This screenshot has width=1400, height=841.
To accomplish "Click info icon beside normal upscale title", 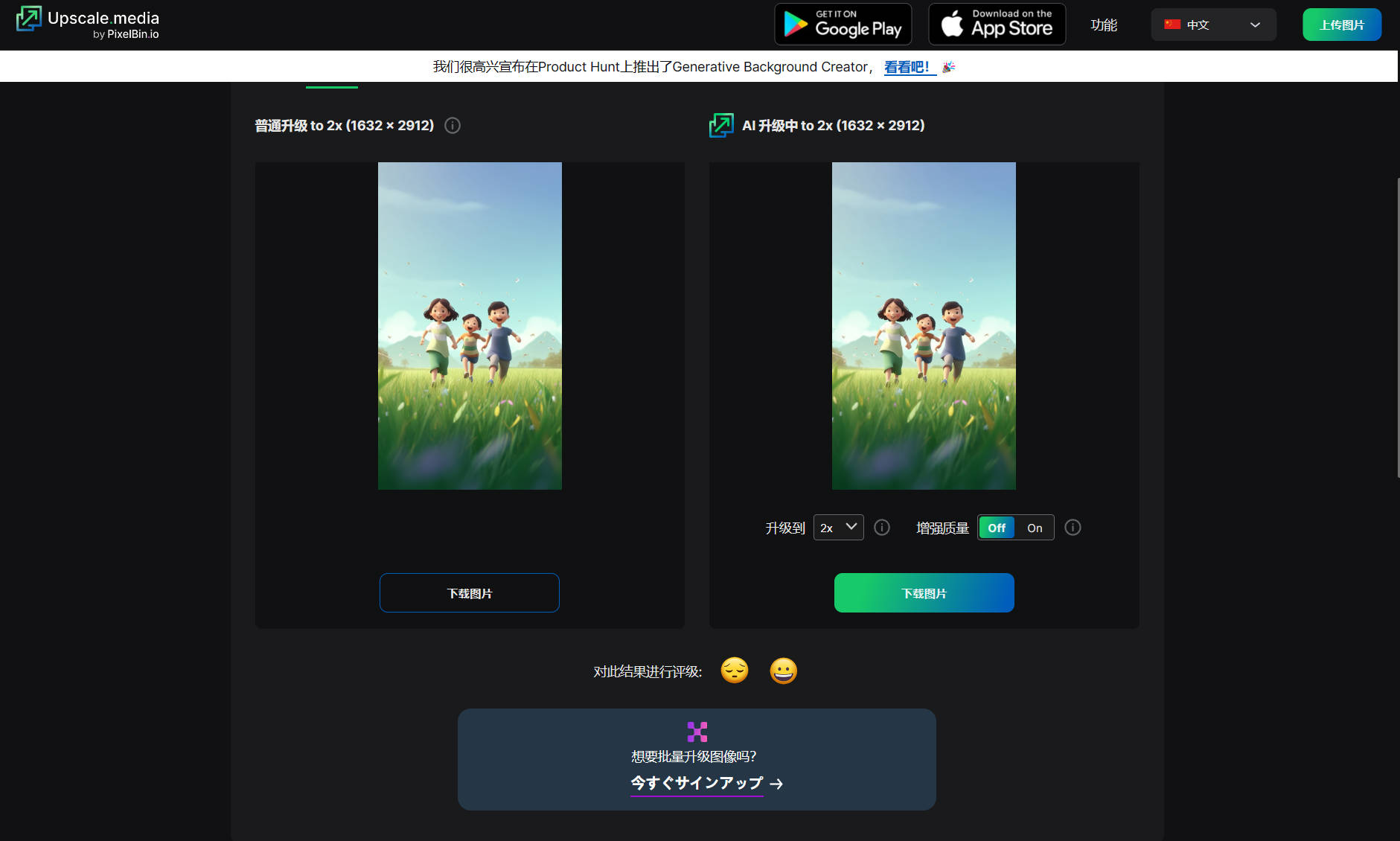I will click(453, 126).
